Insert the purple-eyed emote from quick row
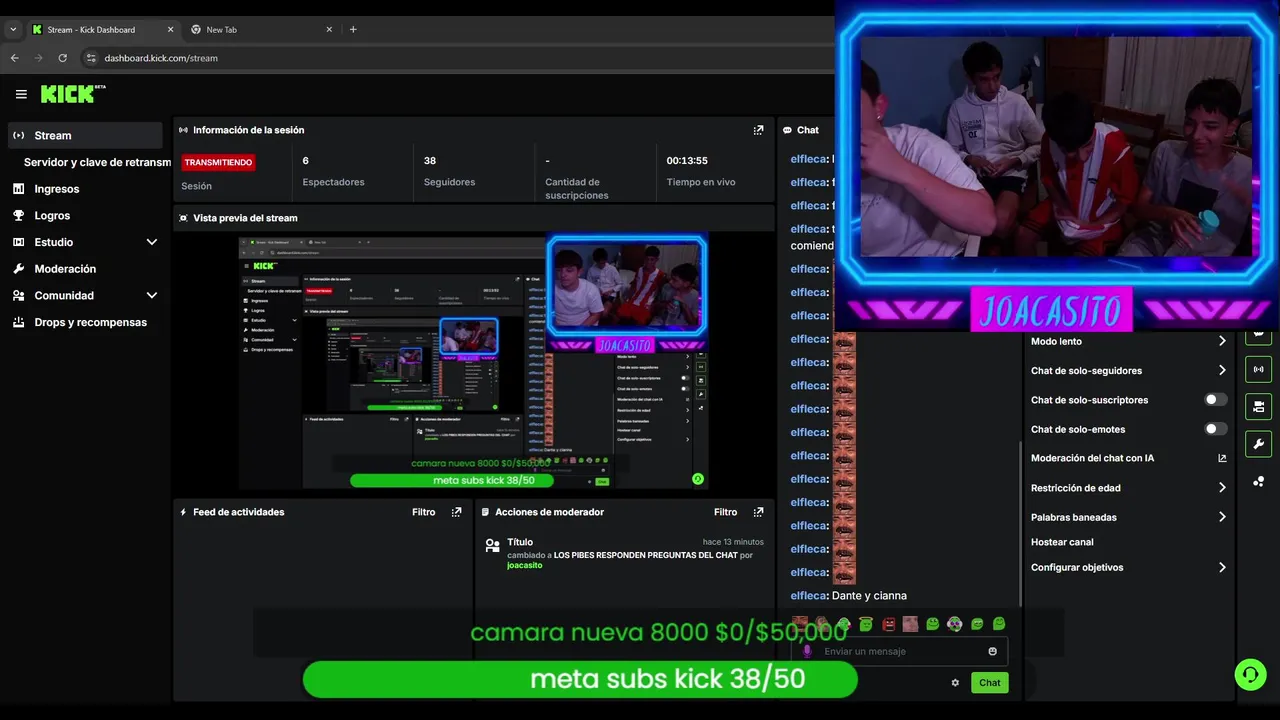Screen dimensions: 1280x720 [954, 624]
